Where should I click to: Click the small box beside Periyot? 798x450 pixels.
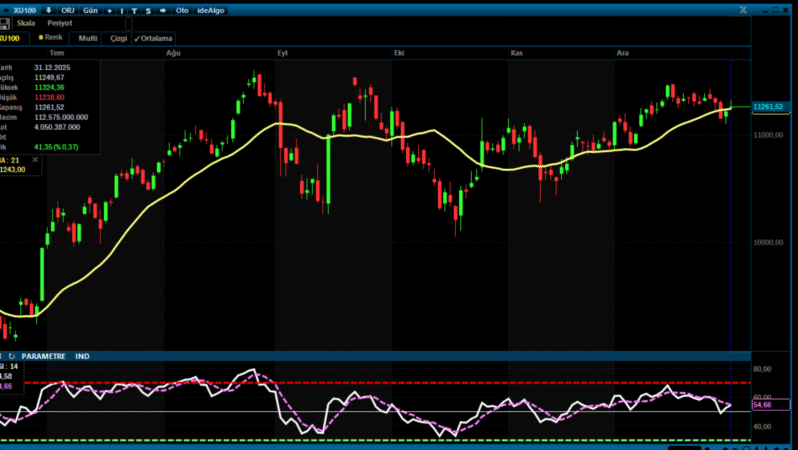point(129,24)
